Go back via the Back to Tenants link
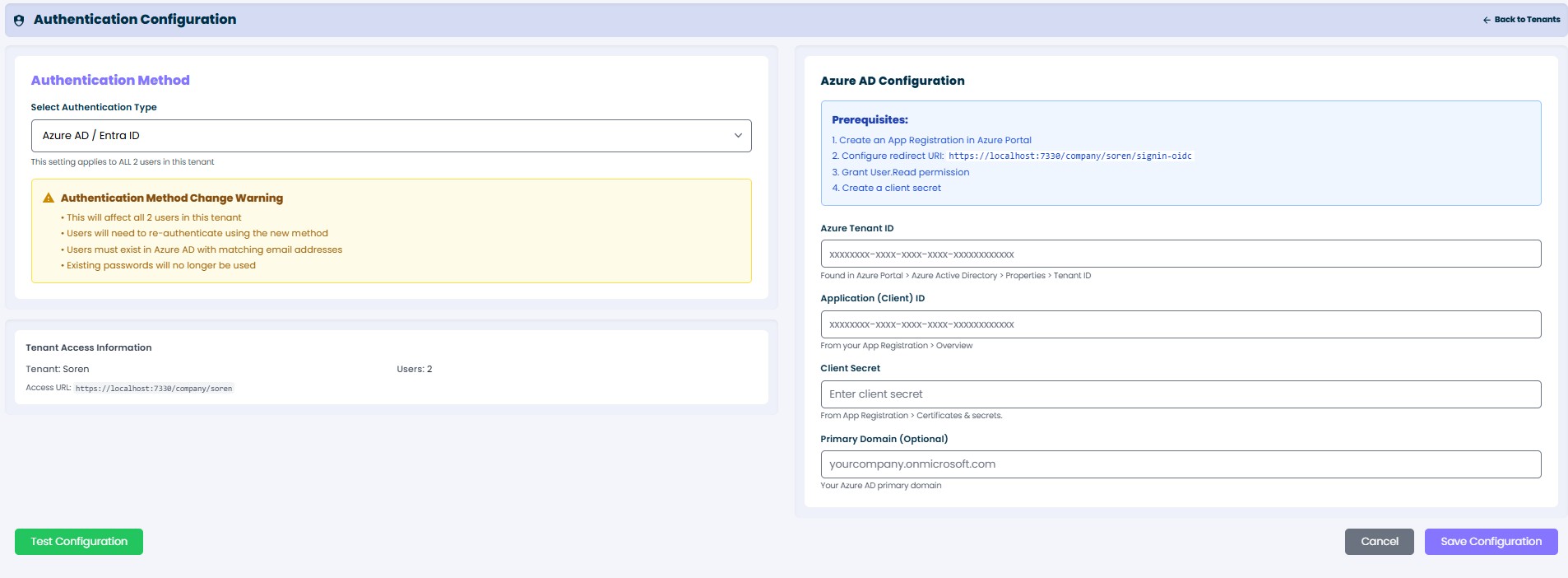 (1526, 20)
